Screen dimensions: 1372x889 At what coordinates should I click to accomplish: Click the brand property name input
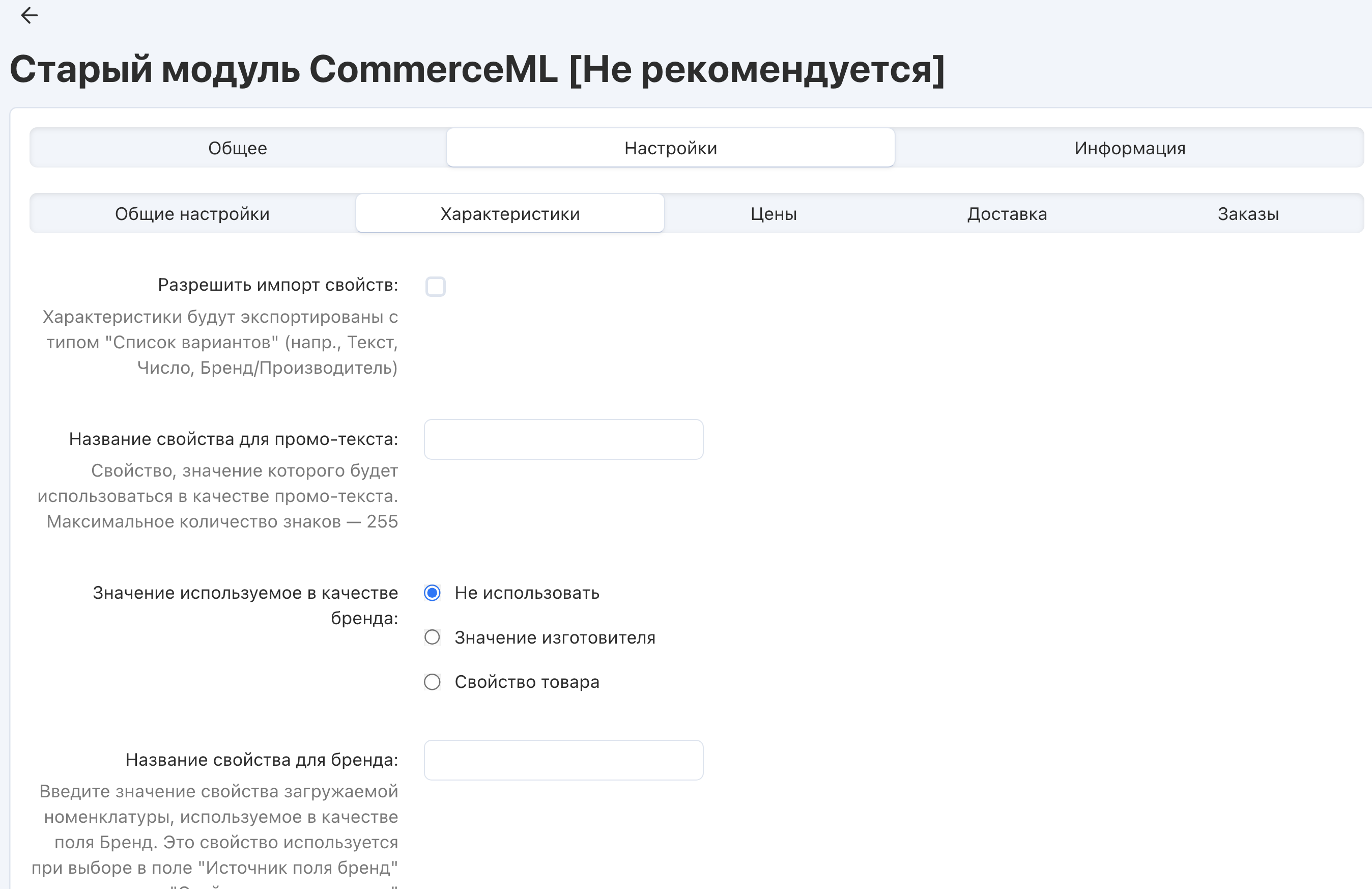pos(563,760)
